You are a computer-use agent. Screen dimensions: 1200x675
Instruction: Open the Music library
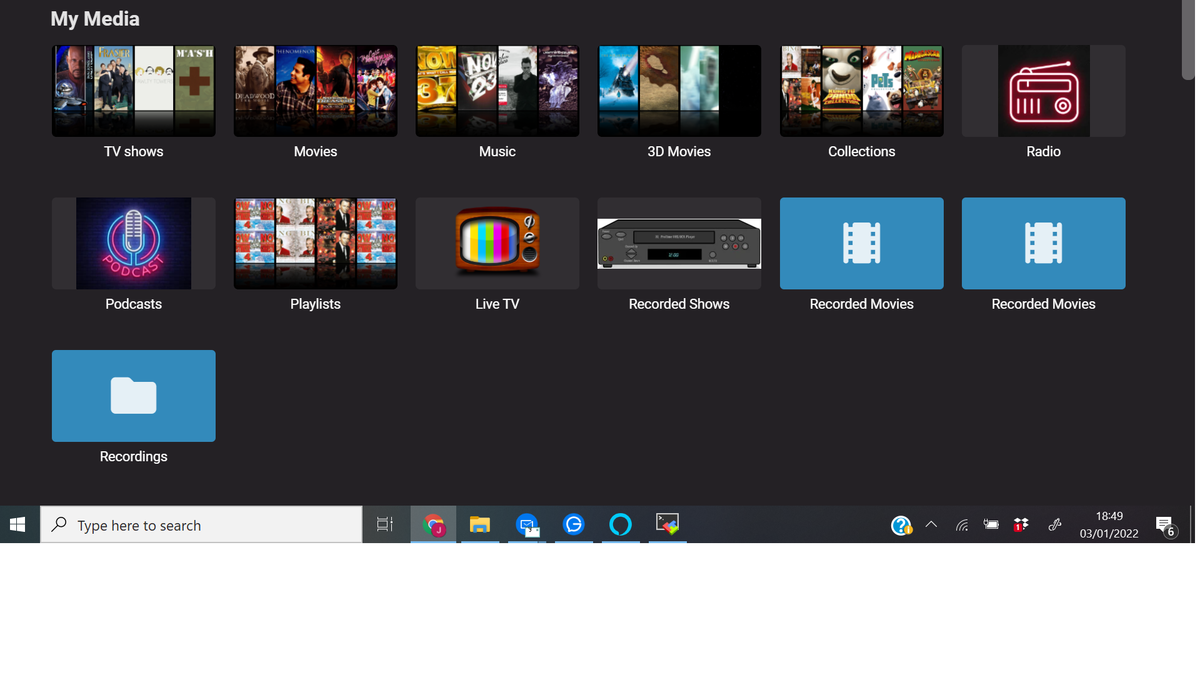click(x=497, y=91)
